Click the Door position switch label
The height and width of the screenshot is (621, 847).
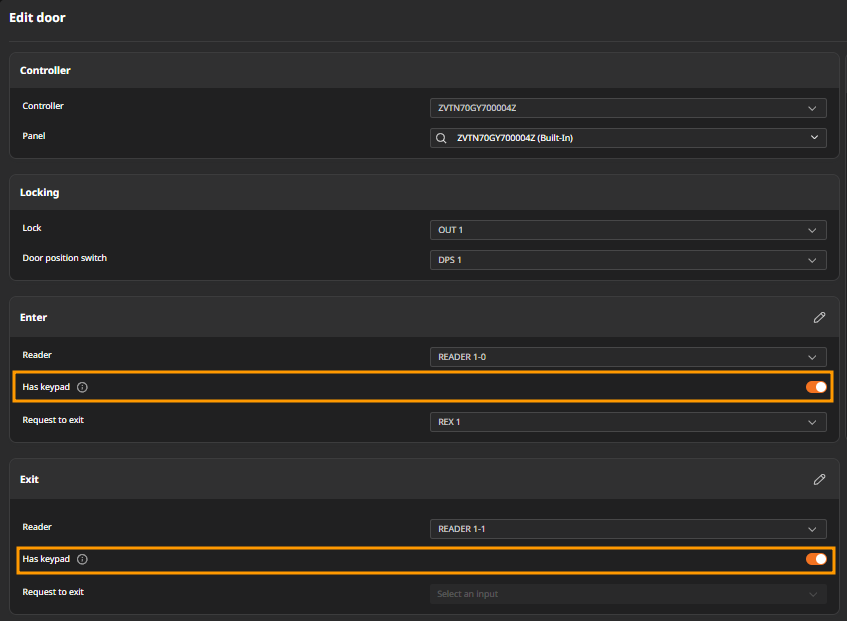click(x=65, y=258)
